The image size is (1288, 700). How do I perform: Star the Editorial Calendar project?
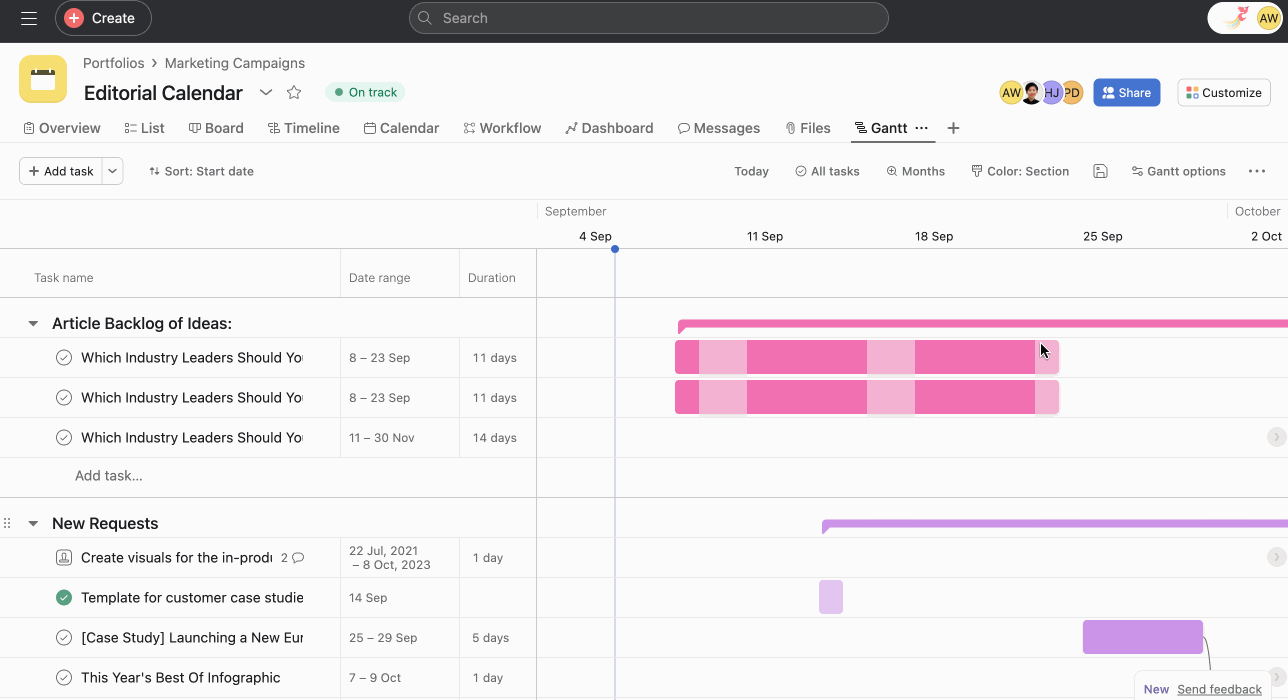(294, 92)
